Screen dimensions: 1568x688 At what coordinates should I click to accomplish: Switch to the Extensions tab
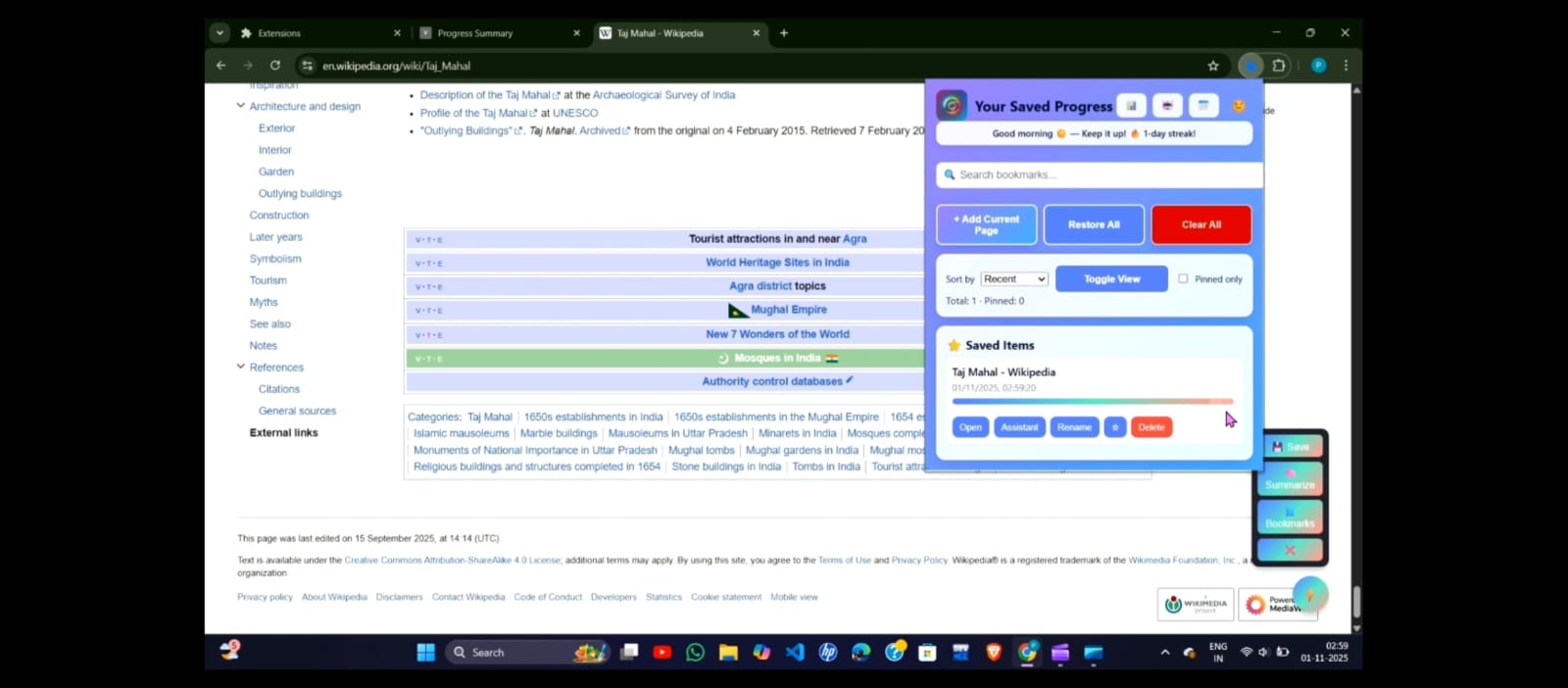320,32
